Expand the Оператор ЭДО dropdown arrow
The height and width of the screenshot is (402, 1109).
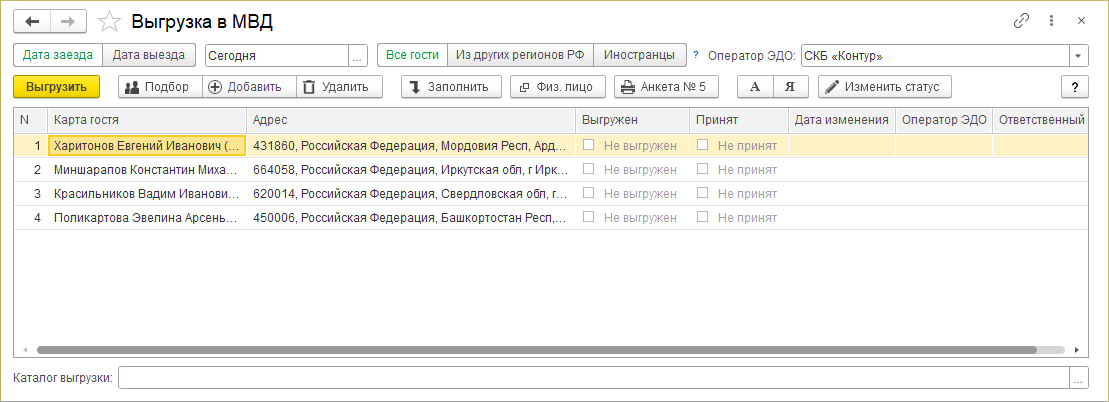coord(1079,56)
